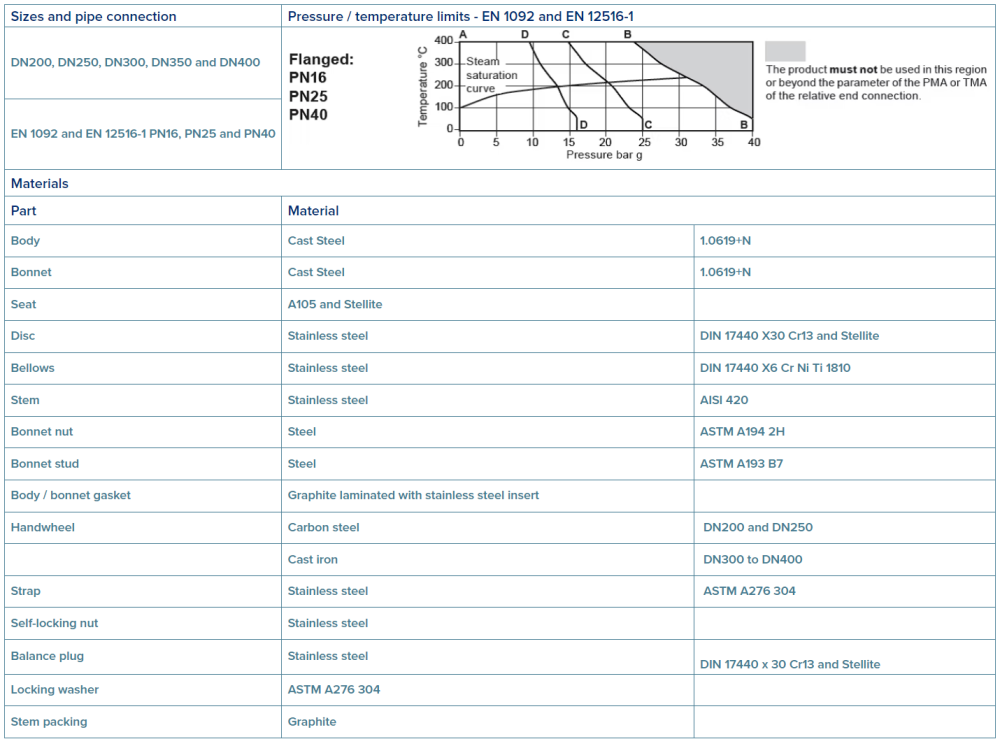Click the 'Materials' section heading
Image resolution: width=1000 pixels, height=739 pixels.
pos(40,184)
